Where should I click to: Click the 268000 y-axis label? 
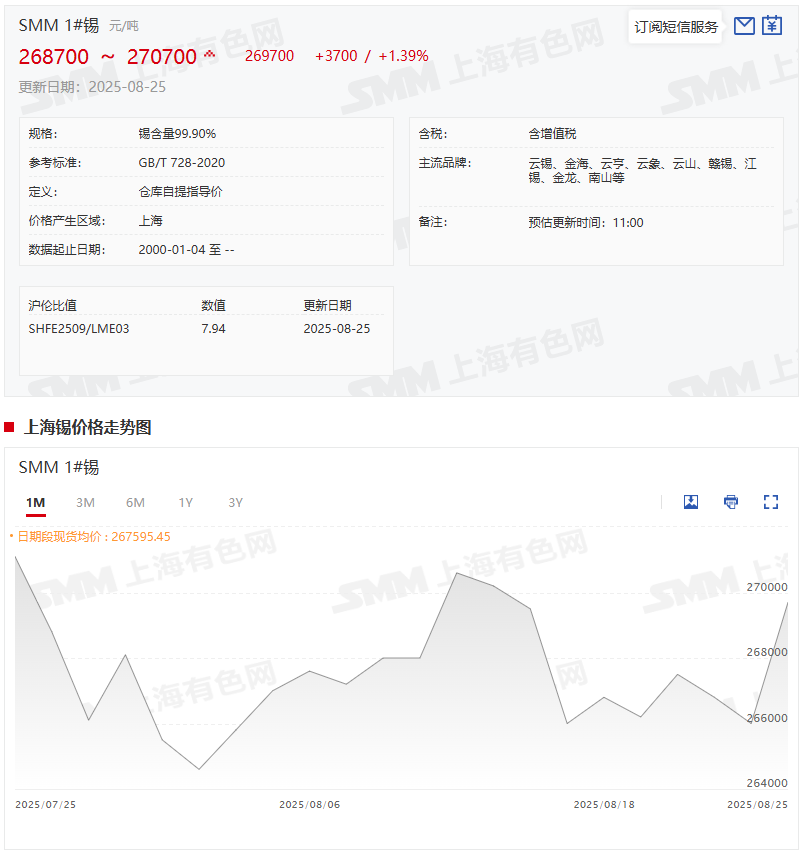767,652
